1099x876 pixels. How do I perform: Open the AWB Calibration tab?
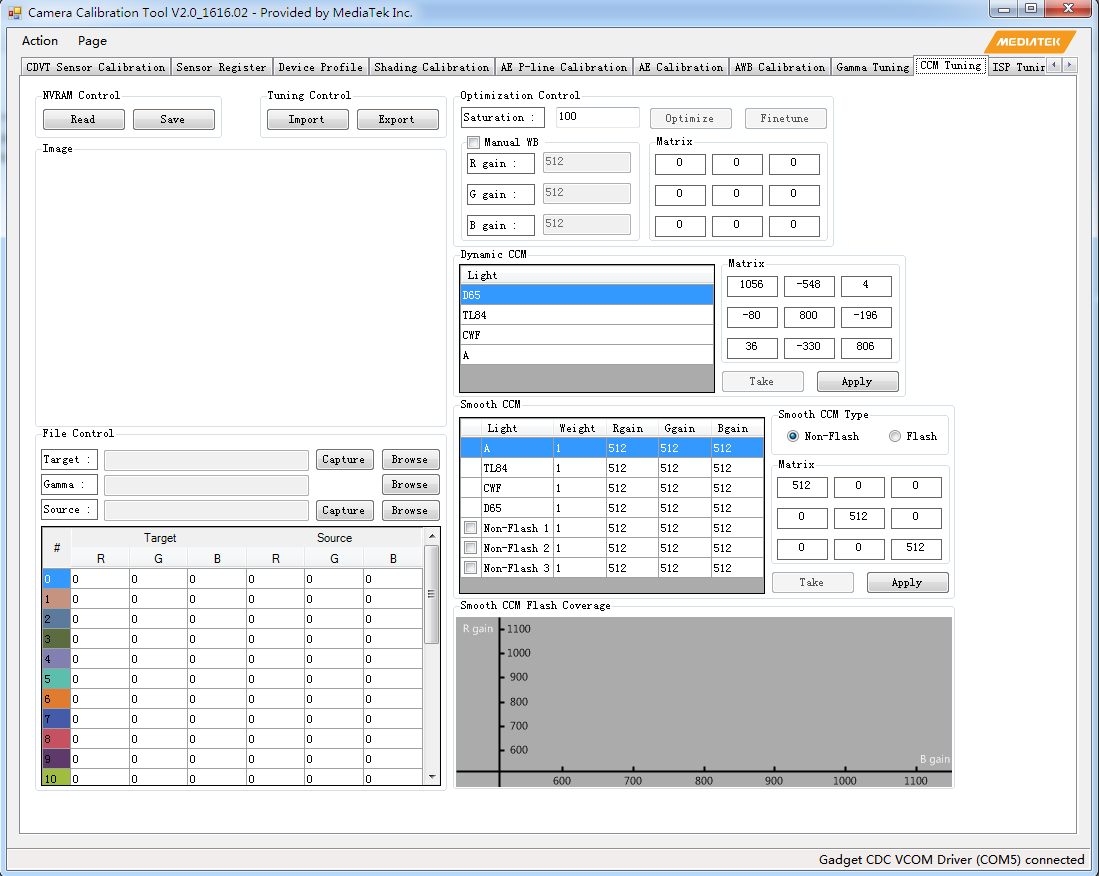(x=779, y=67)
